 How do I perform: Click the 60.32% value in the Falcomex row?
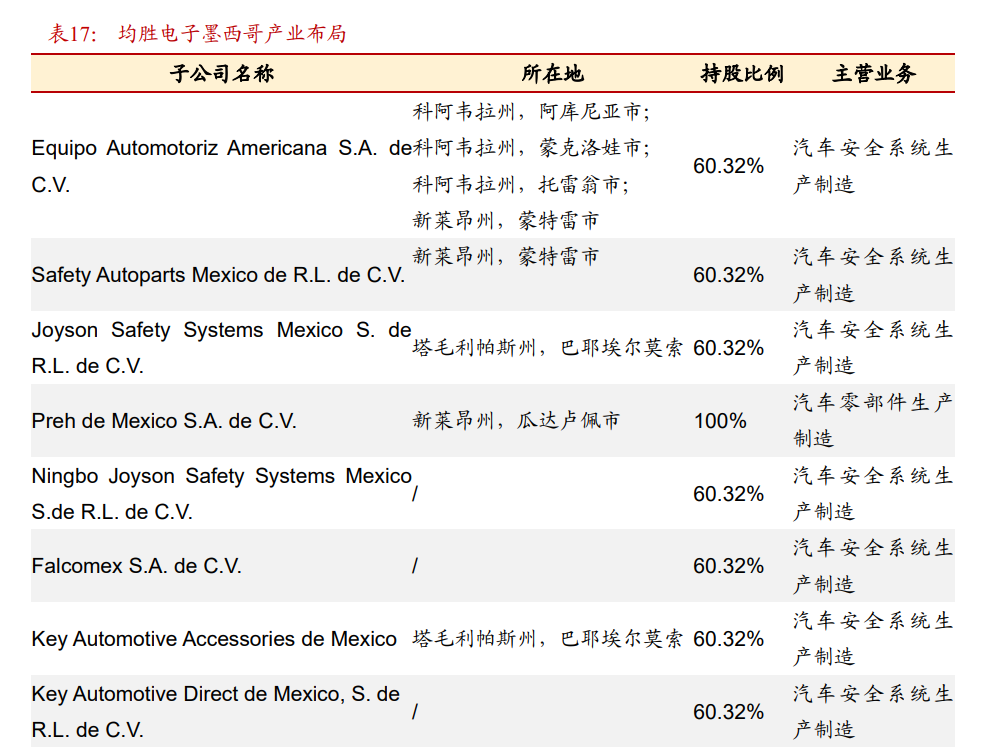pyautogui.click(x=728, y=566)
